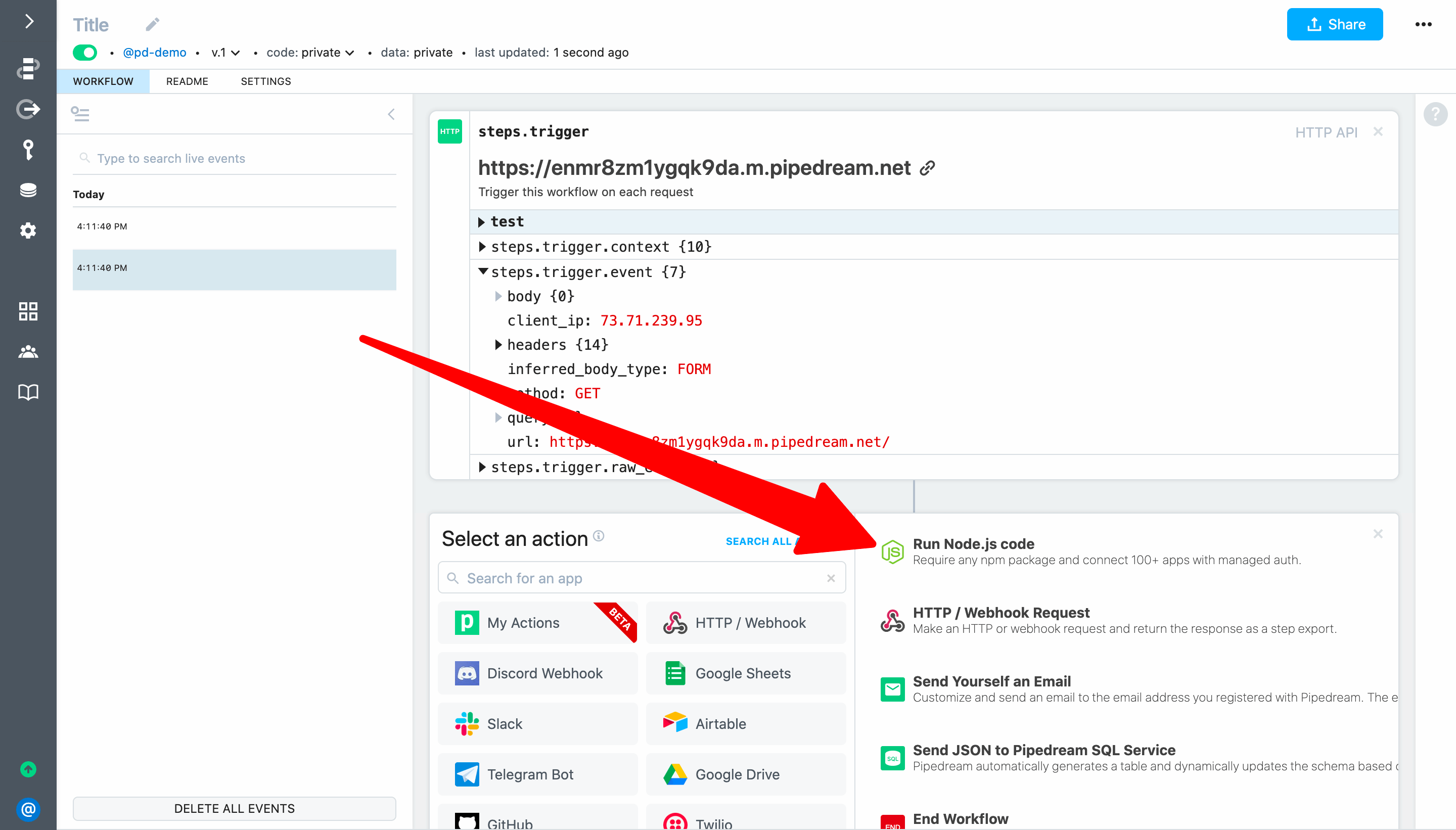The height and width of the screenshot is (830, 1456).
Task: Open the code: private visibility dropdown
Action: click(310, 53)
